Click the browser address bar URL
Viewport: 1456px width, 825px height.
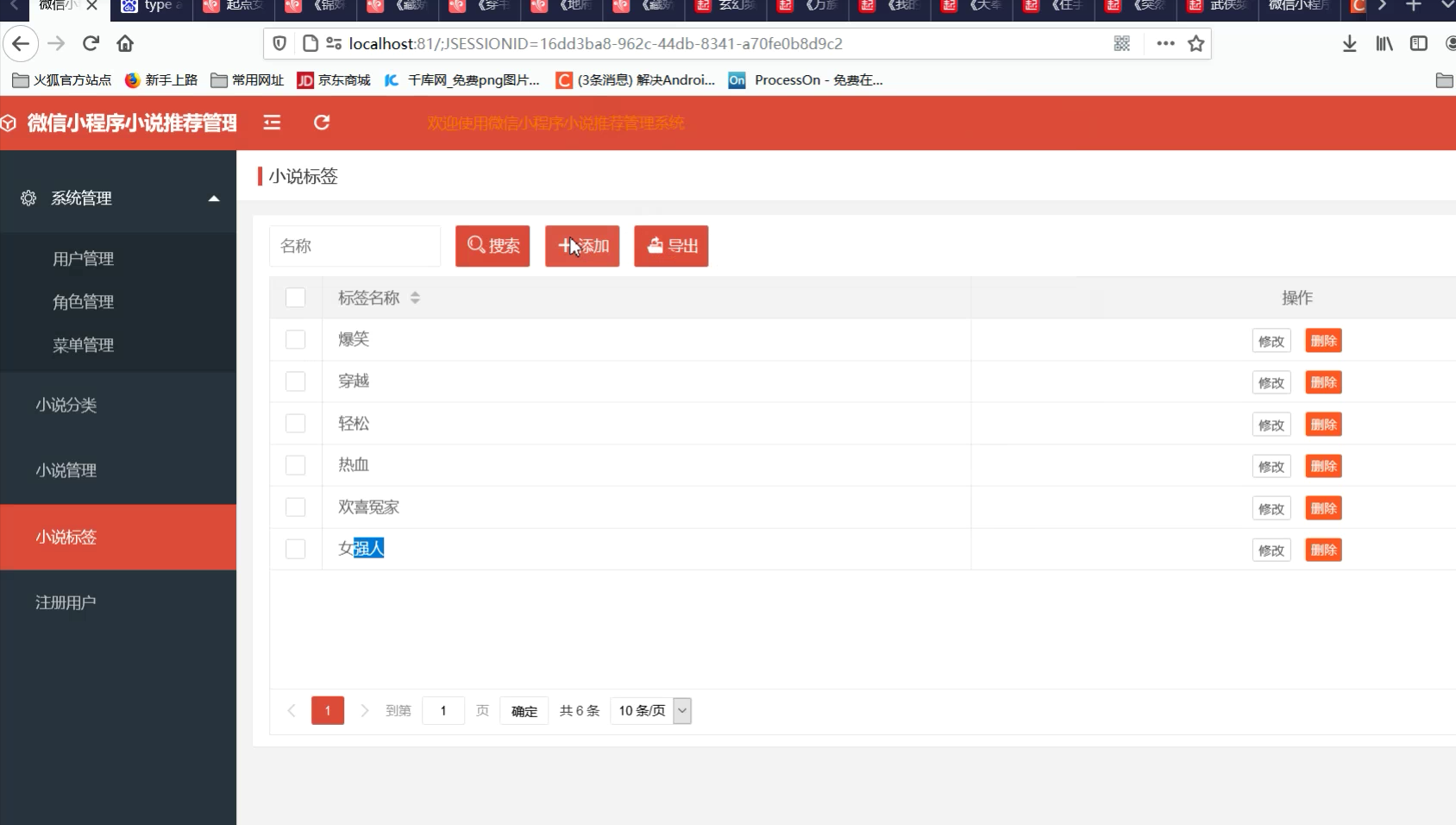tap(595, 43)
